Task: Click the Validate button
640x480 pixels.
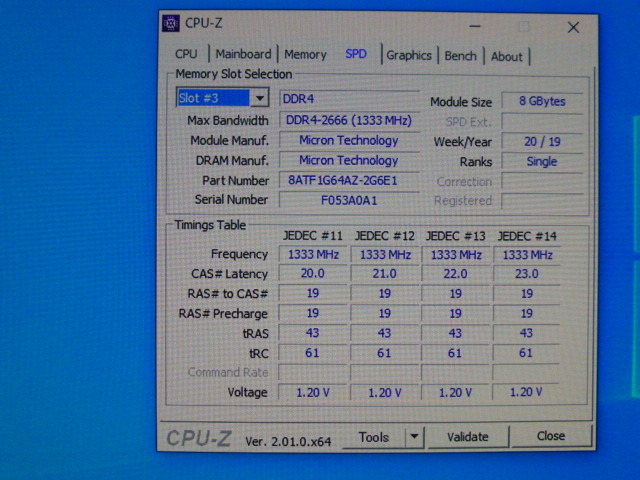Action: (468, 437)
